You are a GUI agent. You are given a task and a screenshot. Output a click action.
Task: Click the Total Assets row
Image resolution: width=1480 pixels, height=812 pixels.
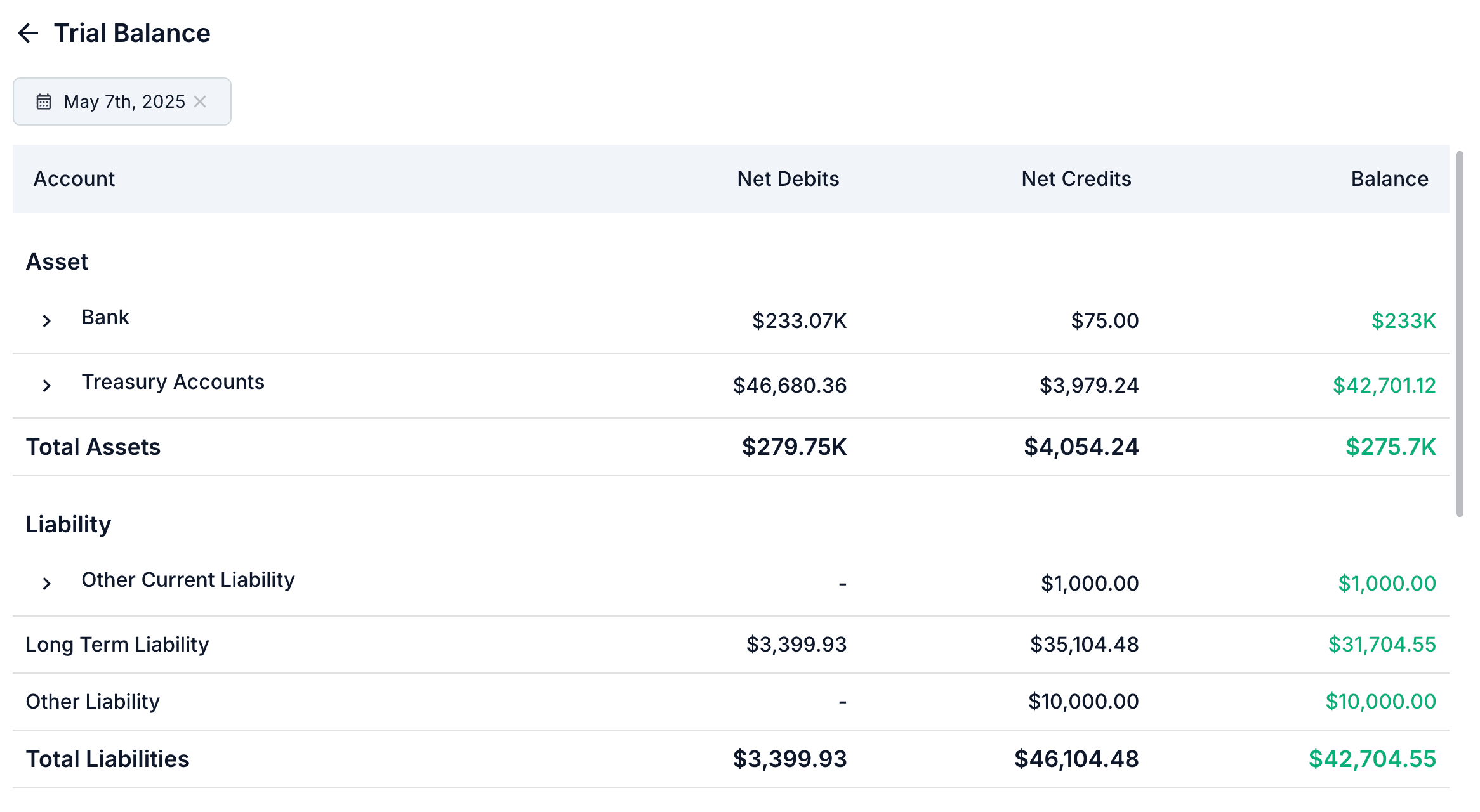pyautogui.click(x=93, y=447)
